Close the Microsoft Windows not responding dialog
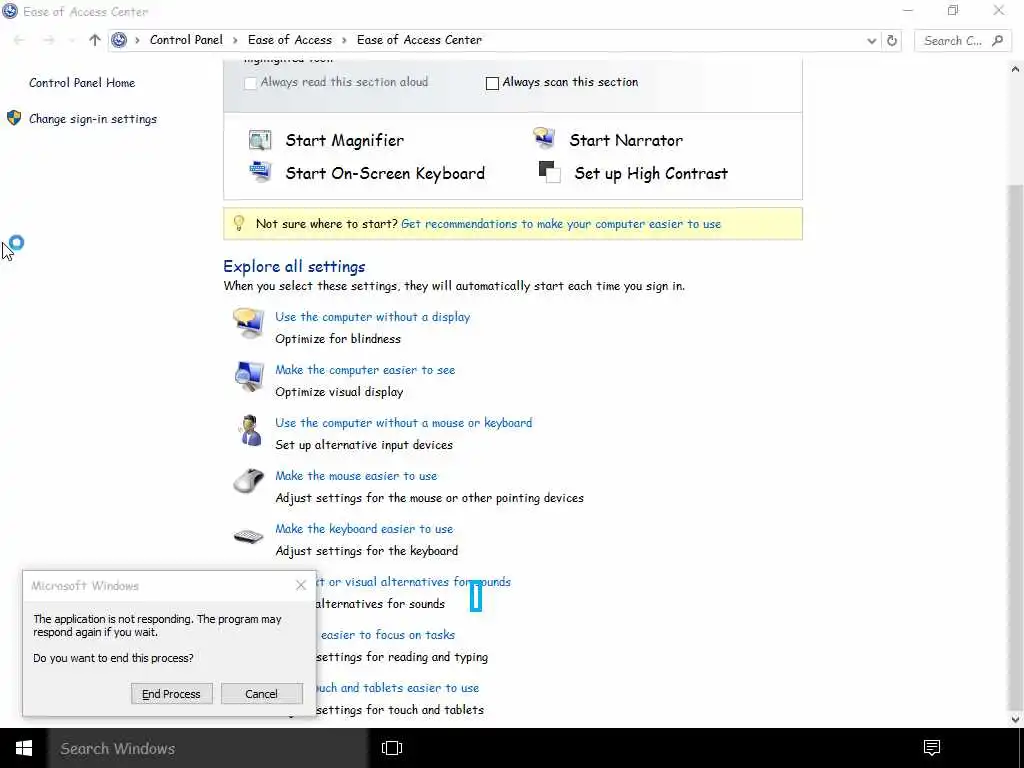 (x=300, y=585)
